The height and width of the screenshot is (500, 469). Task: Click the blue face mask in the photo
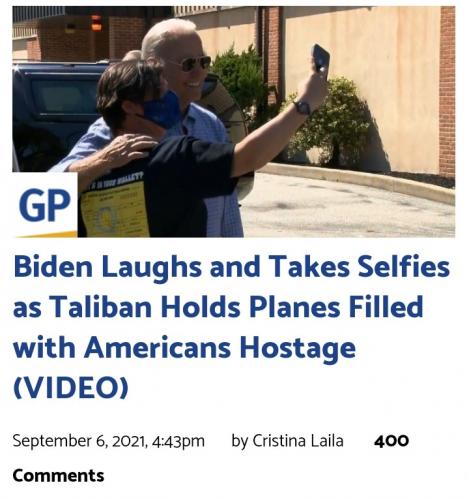click(x=161, y=110)
